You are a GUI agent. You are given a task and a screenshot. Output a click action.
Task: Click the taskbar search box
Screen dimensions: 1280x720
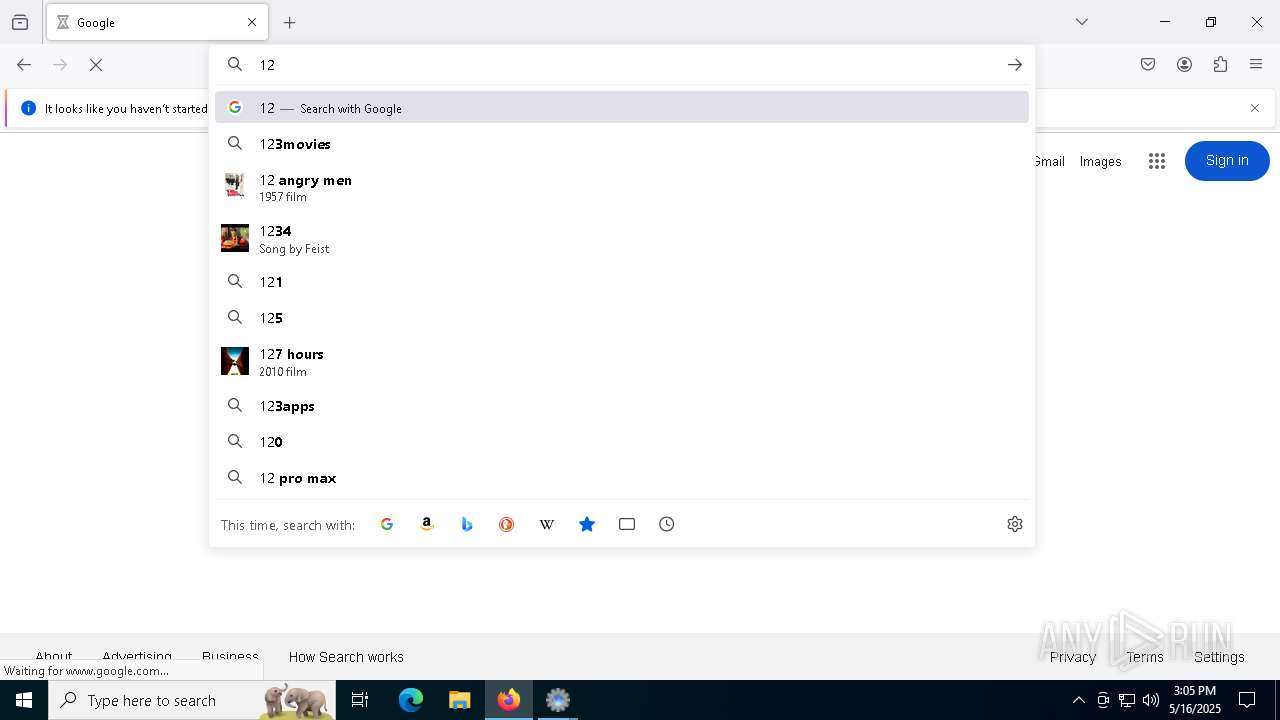pos(192,700)
